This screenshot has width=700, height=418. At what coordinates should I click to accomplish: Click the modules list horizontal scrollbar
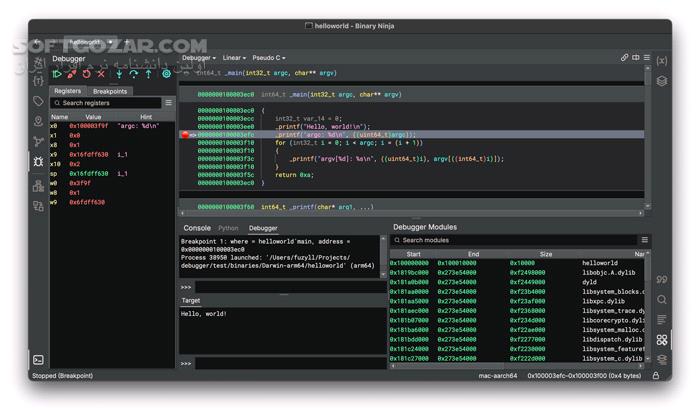click(x=517, y=366)
